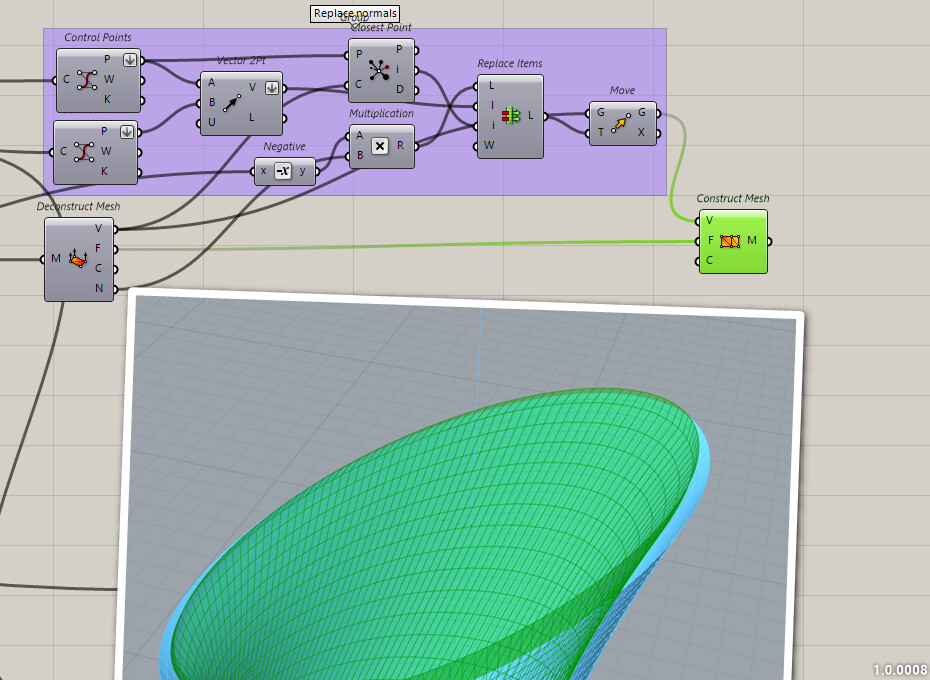Click the Replace normals group label
This screenshot has width=930, height=680.
pyautogui.click(x=354, y=14)
